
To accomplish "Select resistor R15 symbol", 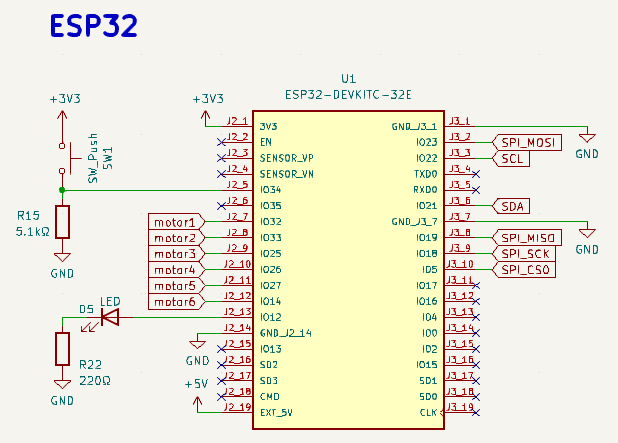I will coord(62,222).
